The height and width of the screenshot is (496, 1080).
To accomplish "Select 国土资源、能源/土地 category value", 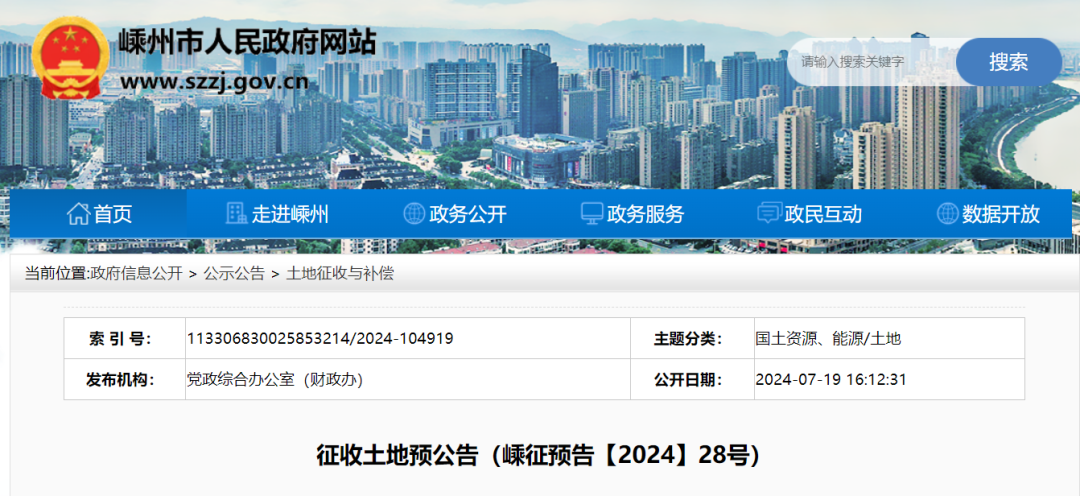I will pos(828,338).
